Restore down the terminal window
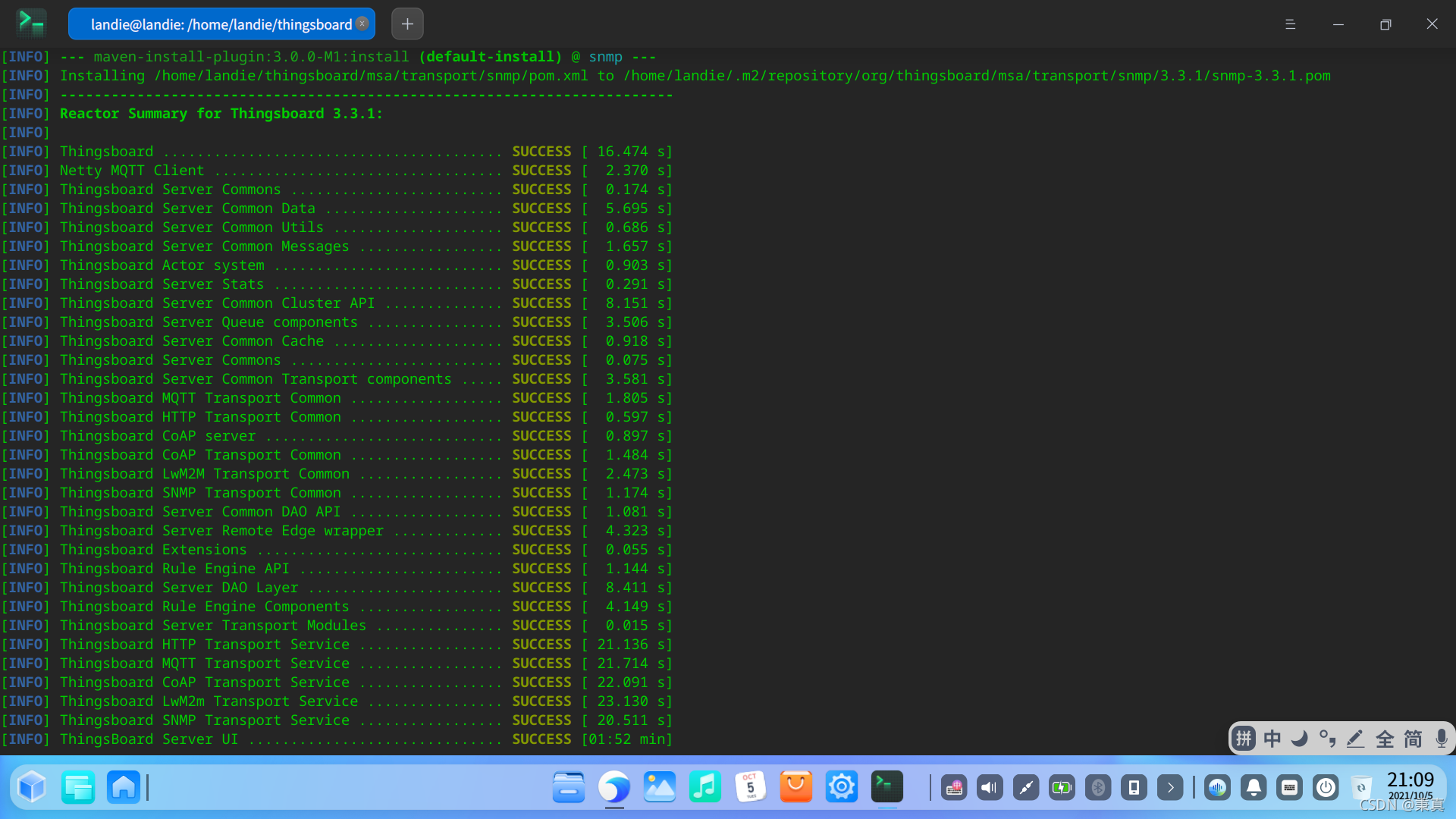 [x=1385, y=24]
